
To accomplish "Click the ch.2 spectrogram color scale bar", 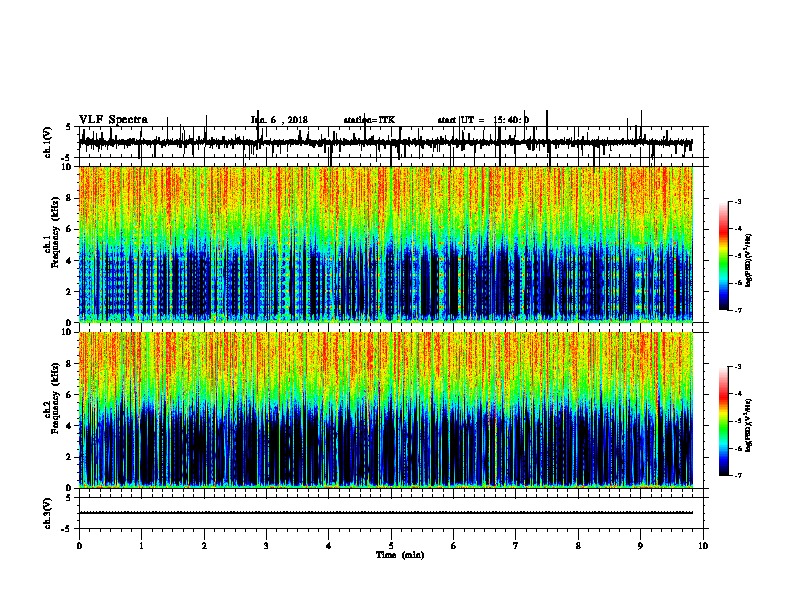I will coord(724,421).
